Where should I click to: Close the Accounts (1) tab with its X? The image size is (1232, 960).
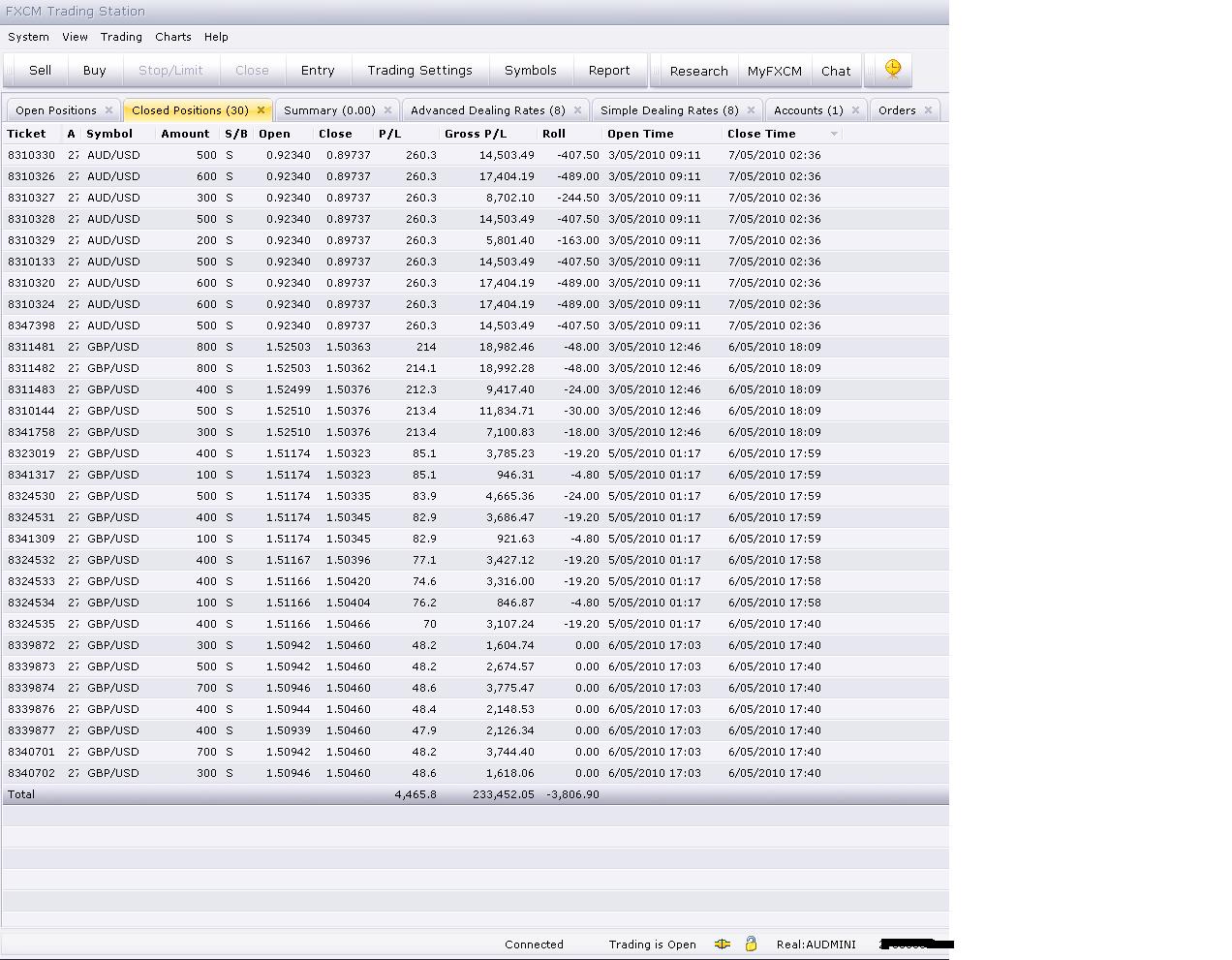855,110
